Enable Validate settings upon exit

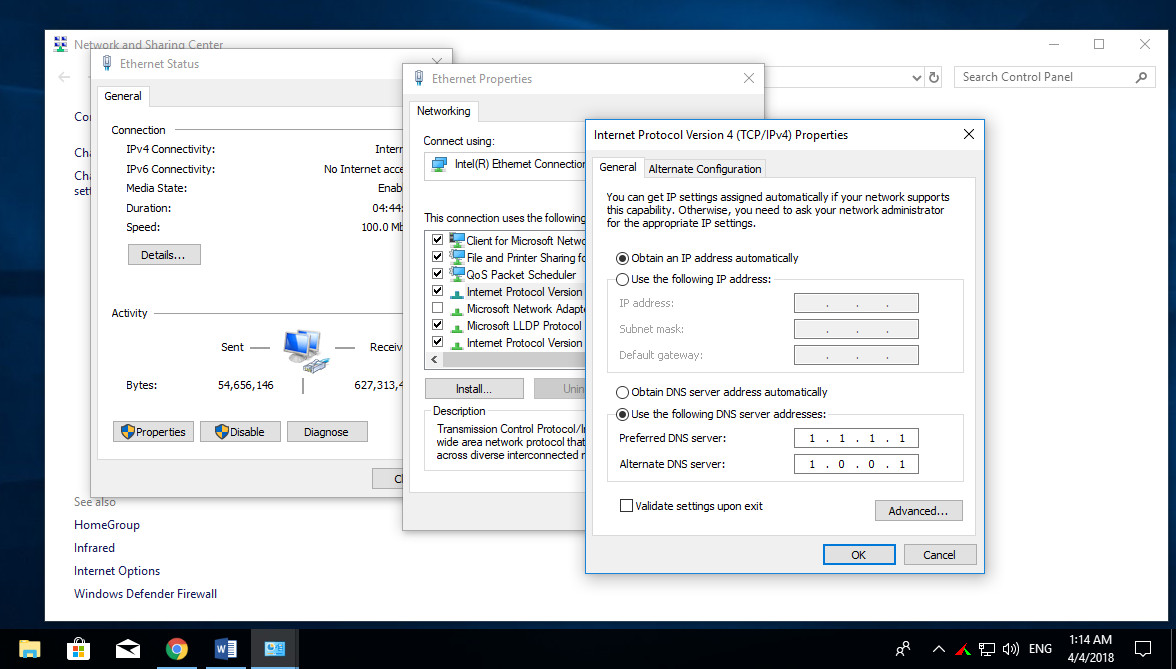click(x=626, y=506)
